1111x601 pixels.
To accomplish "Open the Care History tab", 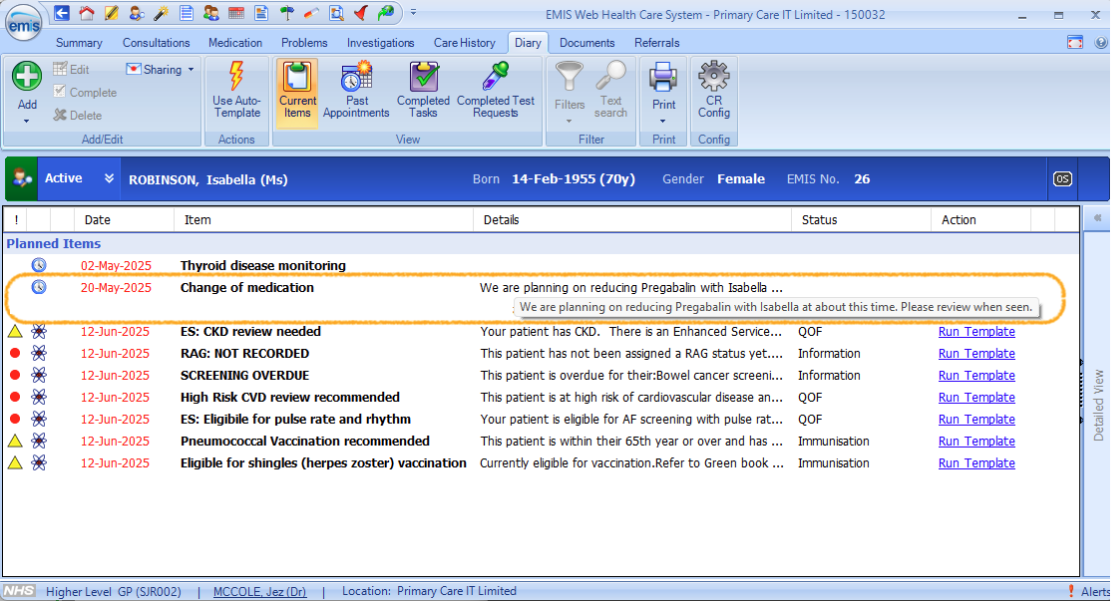I will tap(464, 43).
